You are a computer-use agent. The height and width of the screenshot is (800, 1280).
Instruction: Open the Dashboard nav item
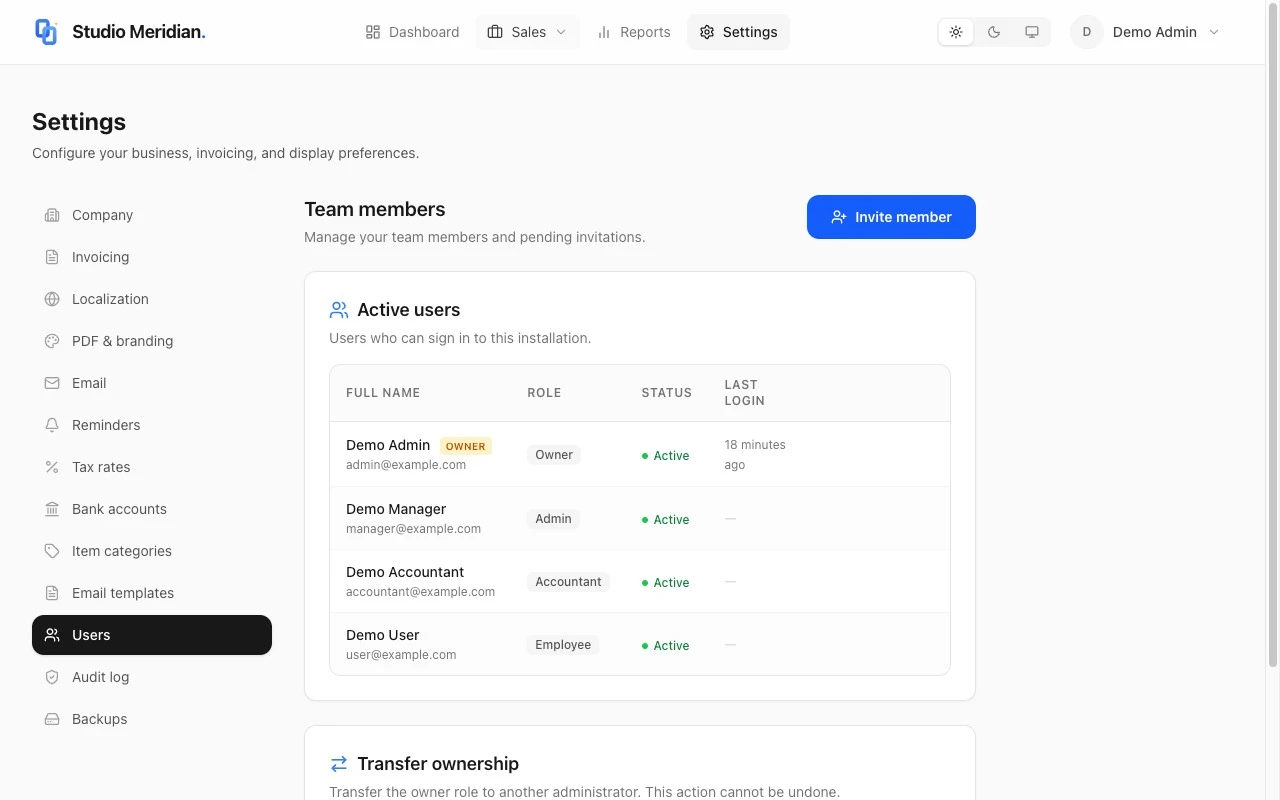412,32
